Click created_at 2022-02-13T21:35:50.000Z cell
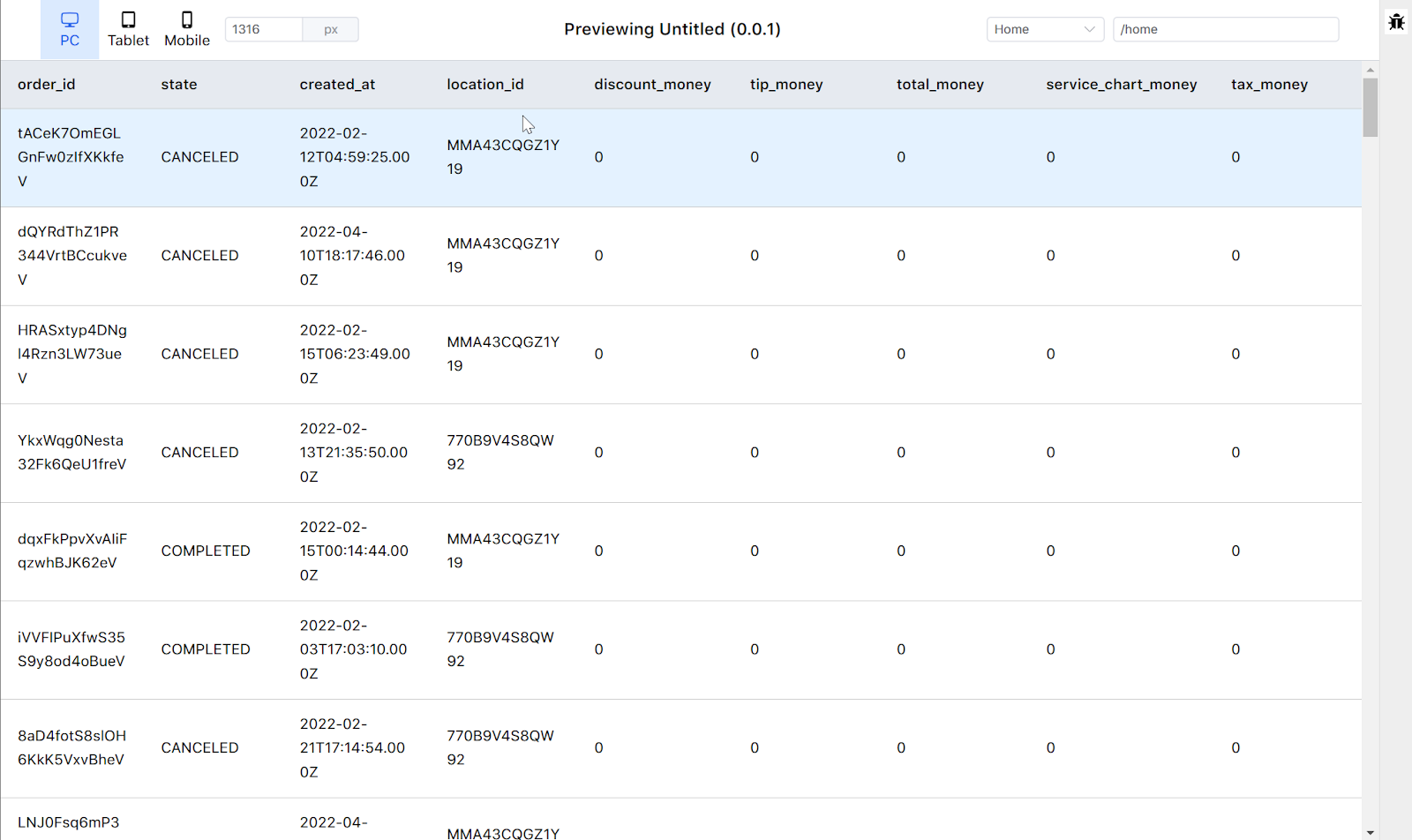 (x=354, y=453)
